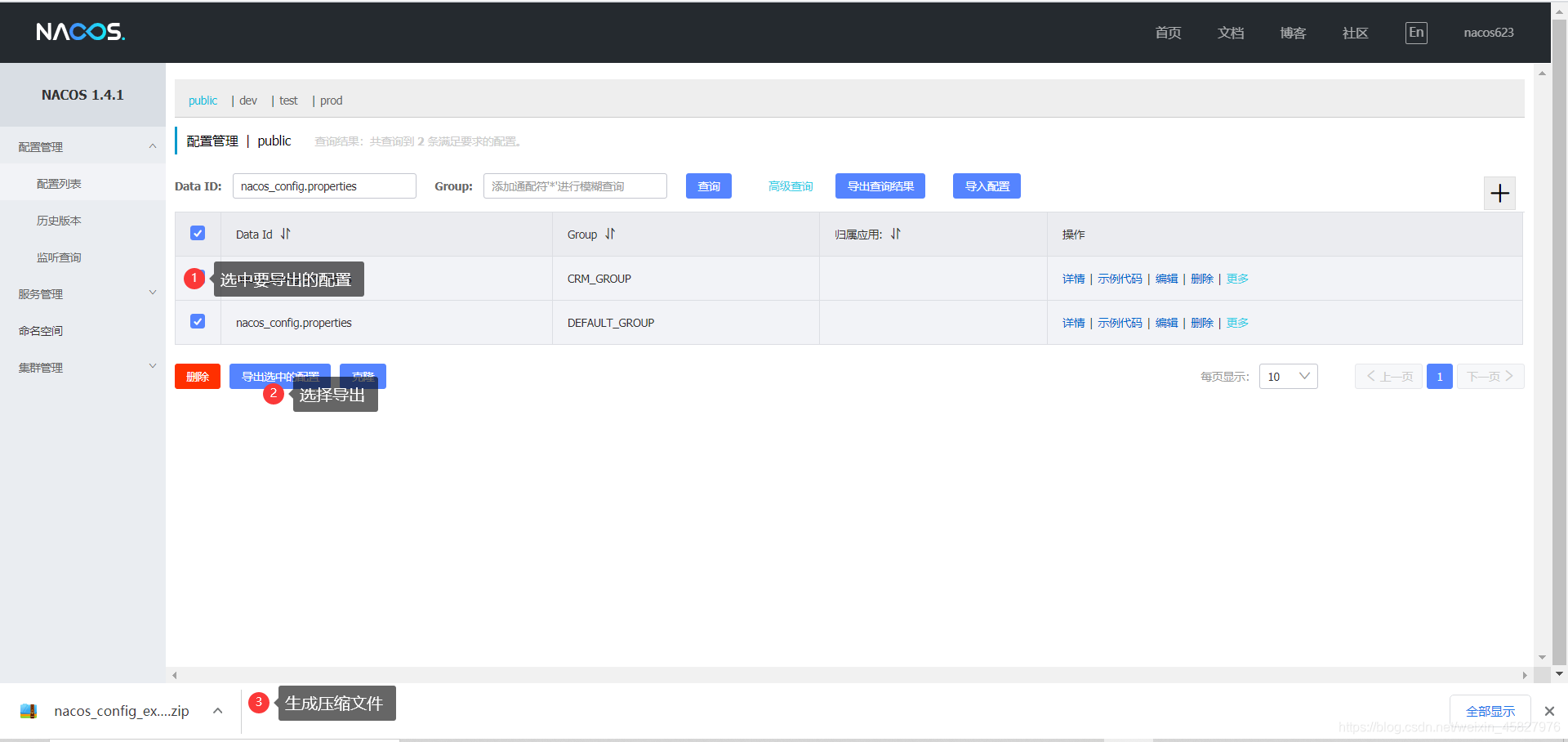The height and width of the screenshot is (742, 1568).
Task: Open the page size dropdown showing 10
Action: coord(1288,376)
